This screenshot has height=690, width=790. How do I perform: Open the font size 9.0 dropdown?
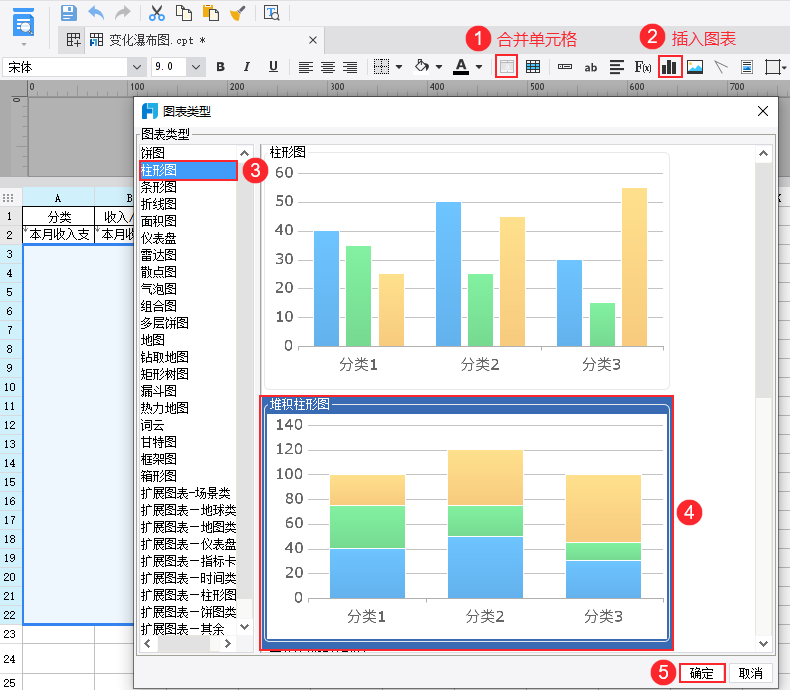click(x=196, y=67)
